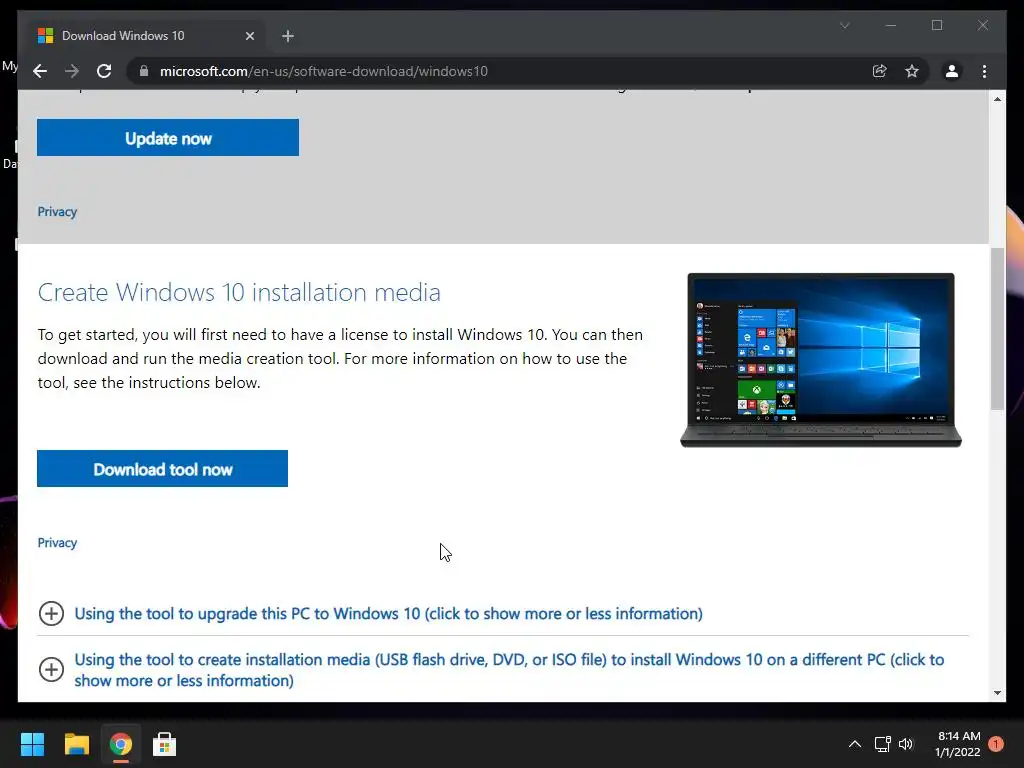Screen dimensions: 1024x768
Task: Bookmark this page with the star icon
Action: [x=912, y=71]
